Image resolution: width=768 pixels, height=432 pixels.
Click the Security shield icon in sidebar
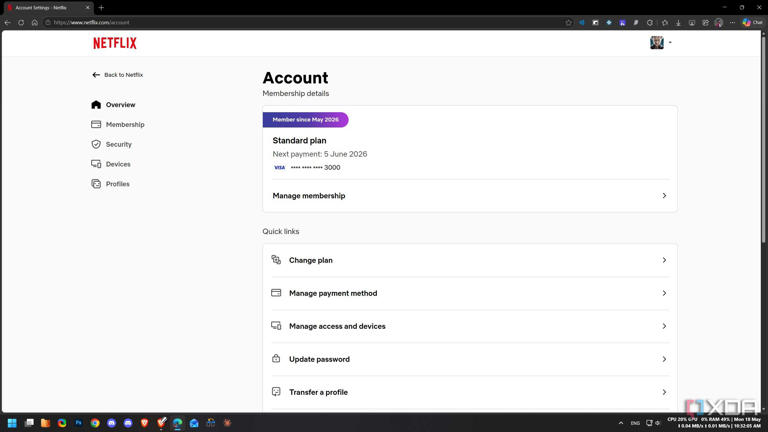[x=96, y=144]
